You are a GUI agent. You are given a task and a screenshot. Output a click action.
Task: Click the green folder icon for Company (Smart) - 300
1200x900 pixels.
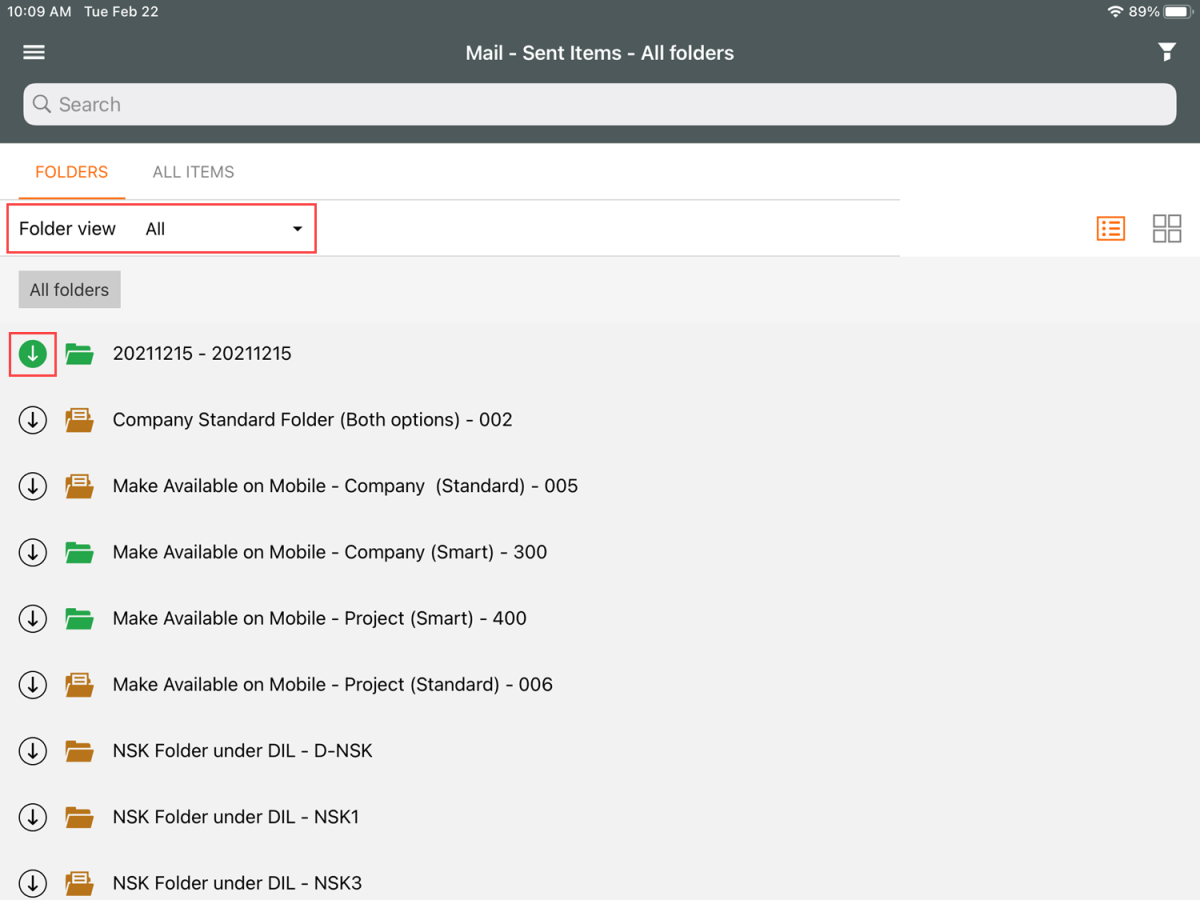(79, 552)
